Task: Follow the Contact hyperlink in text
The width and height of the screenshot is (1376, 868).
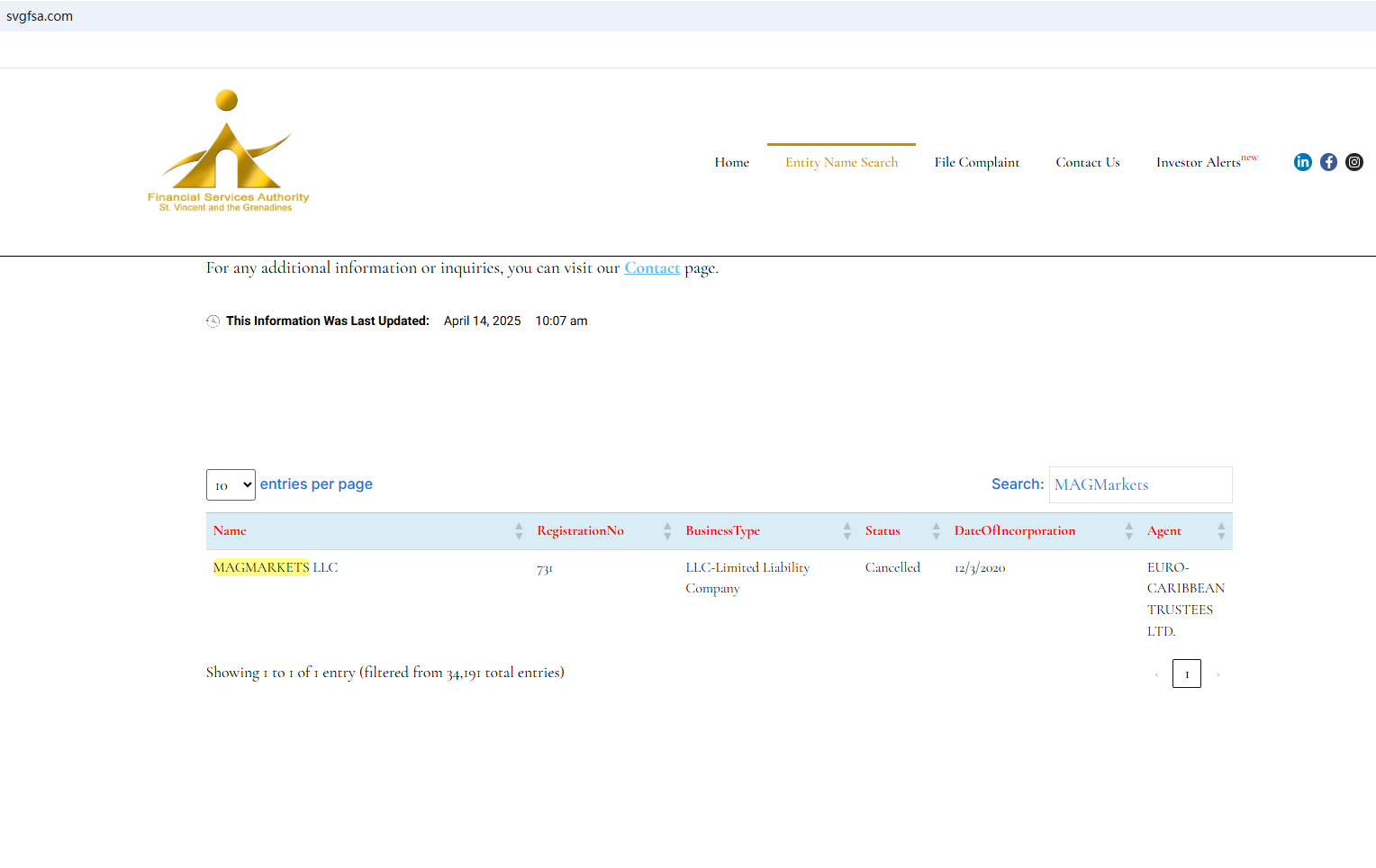Action: tap(652, 268)
